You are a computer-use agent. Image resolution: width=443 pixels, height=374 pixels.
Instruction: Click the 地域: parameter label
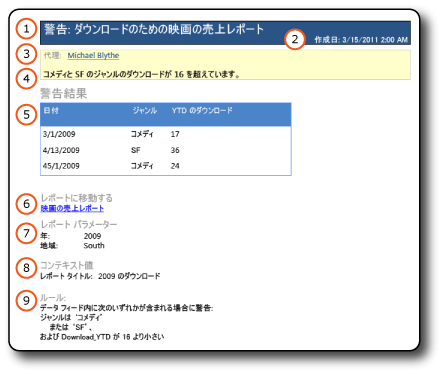[49, 246]
